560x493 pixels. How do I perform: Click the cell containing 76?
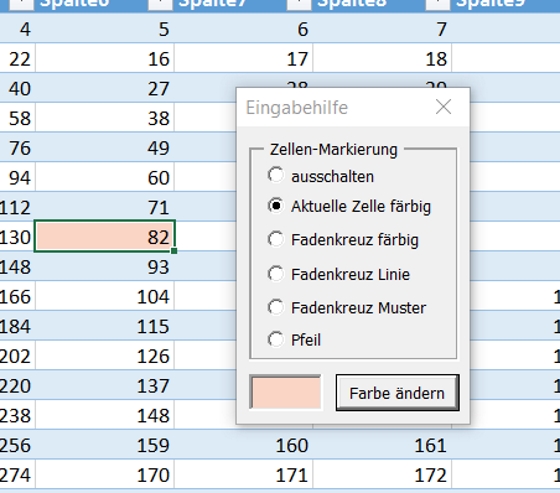pyautogui.click(x=18, y=147)
